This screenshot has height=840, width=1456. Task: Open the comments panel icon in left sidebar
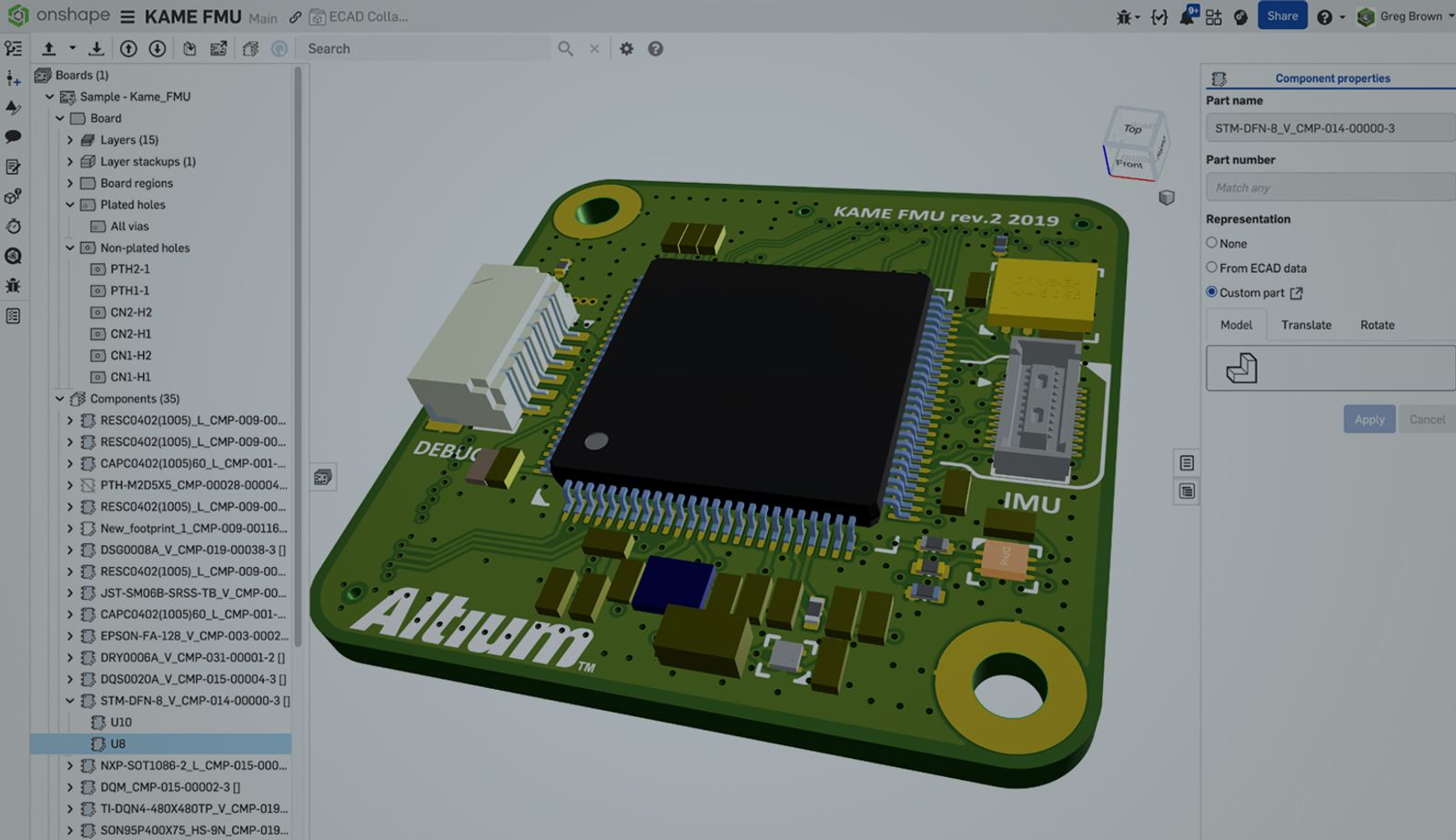coord(13,137)
